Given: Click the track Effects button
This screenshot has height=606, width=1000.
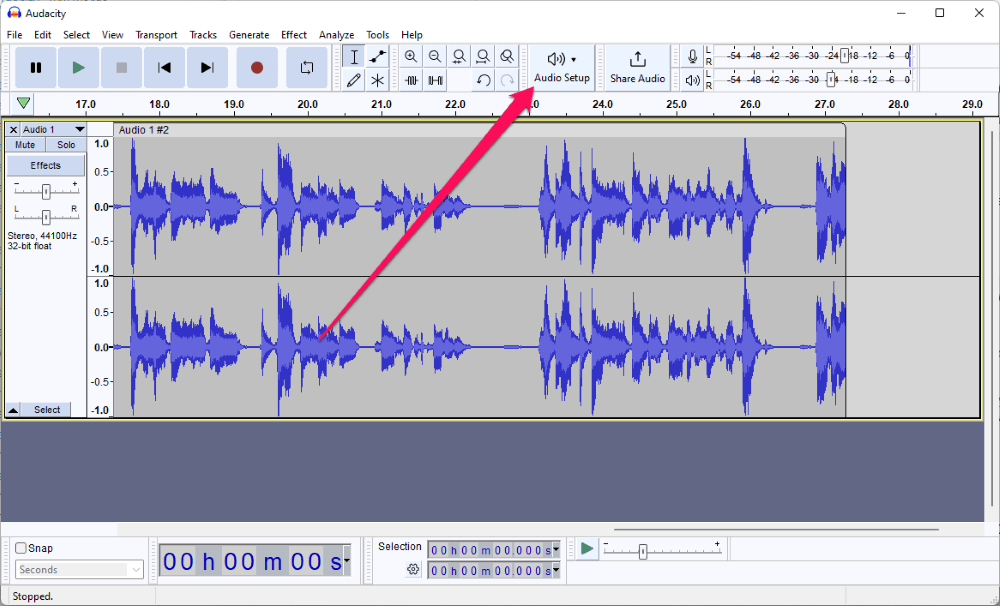Looking at the screenshot, I should 45,165.
